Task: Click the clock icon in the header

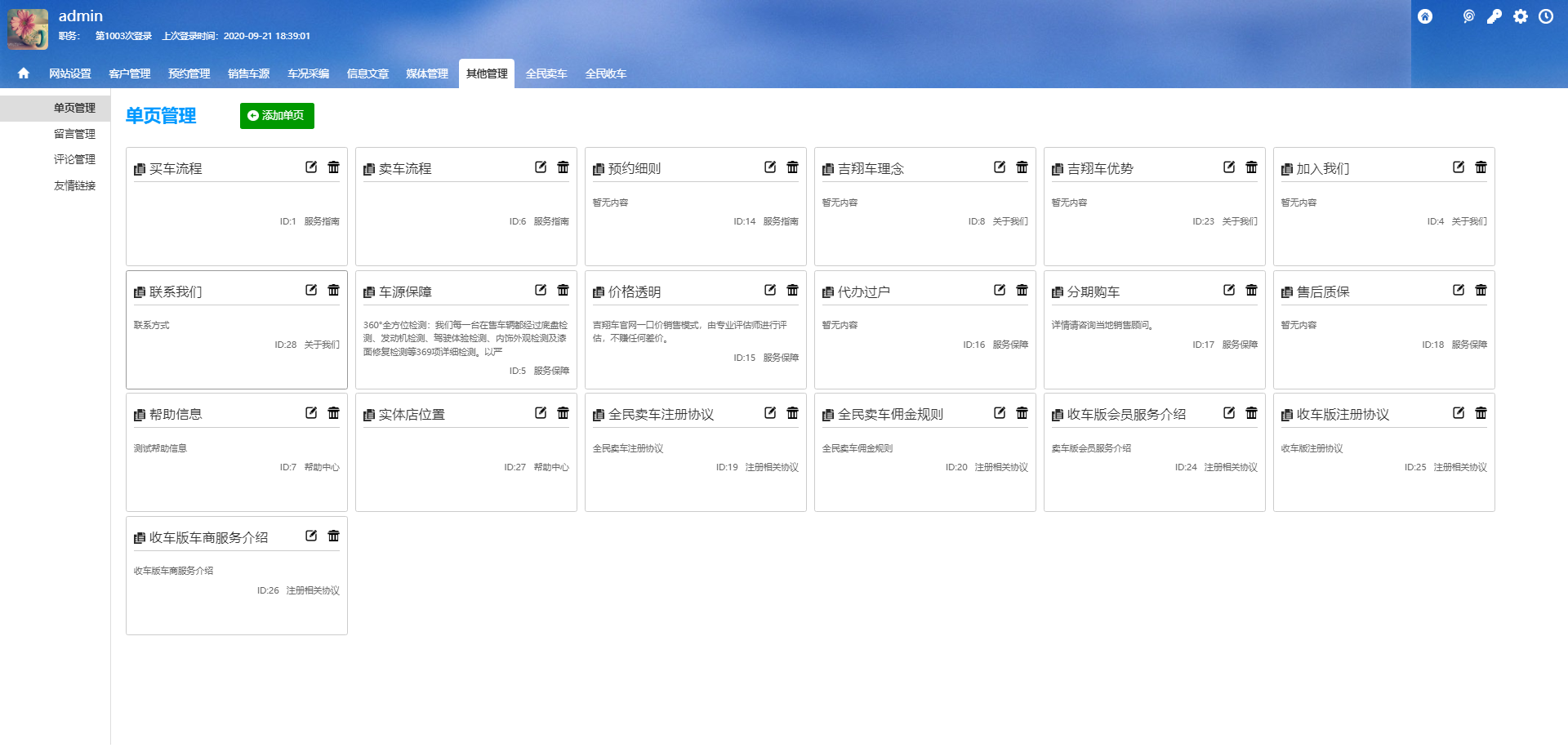Action: point(1546,16)
